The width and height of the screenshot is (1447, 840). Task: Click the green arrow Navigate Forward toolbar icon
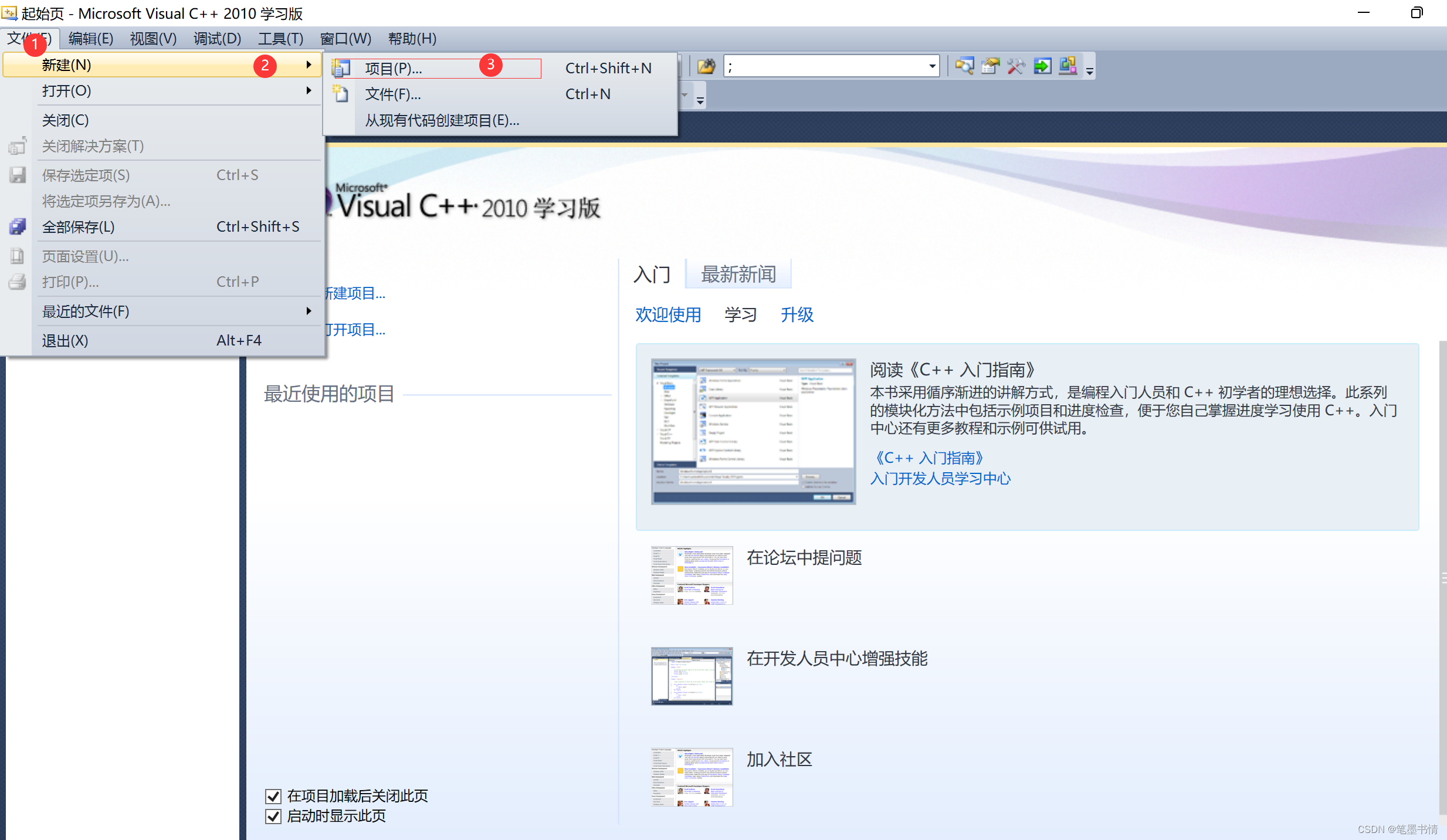click(x=1042, y=66)
